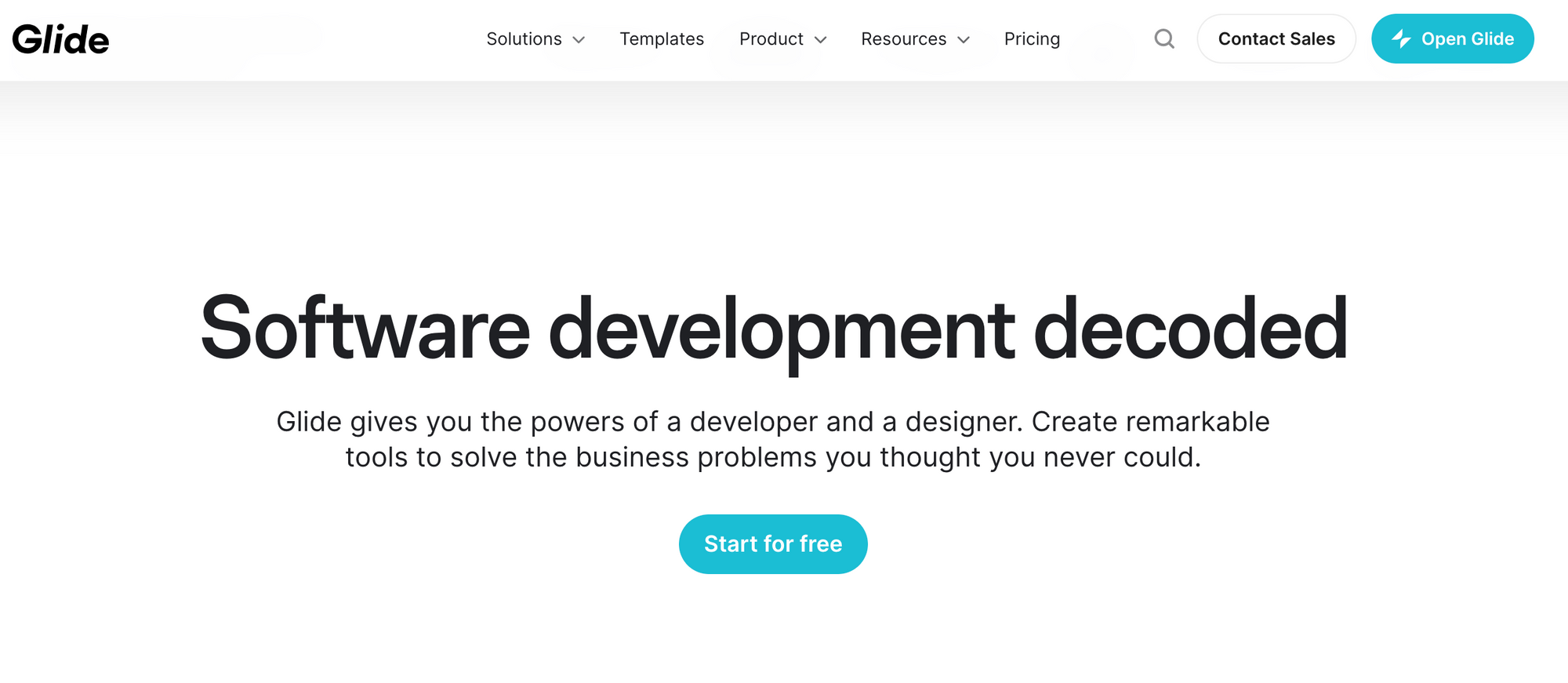This screenshot has width=1568, height=683.
Task: Click the Open Glide button
Action: (x=1453, y=38)
